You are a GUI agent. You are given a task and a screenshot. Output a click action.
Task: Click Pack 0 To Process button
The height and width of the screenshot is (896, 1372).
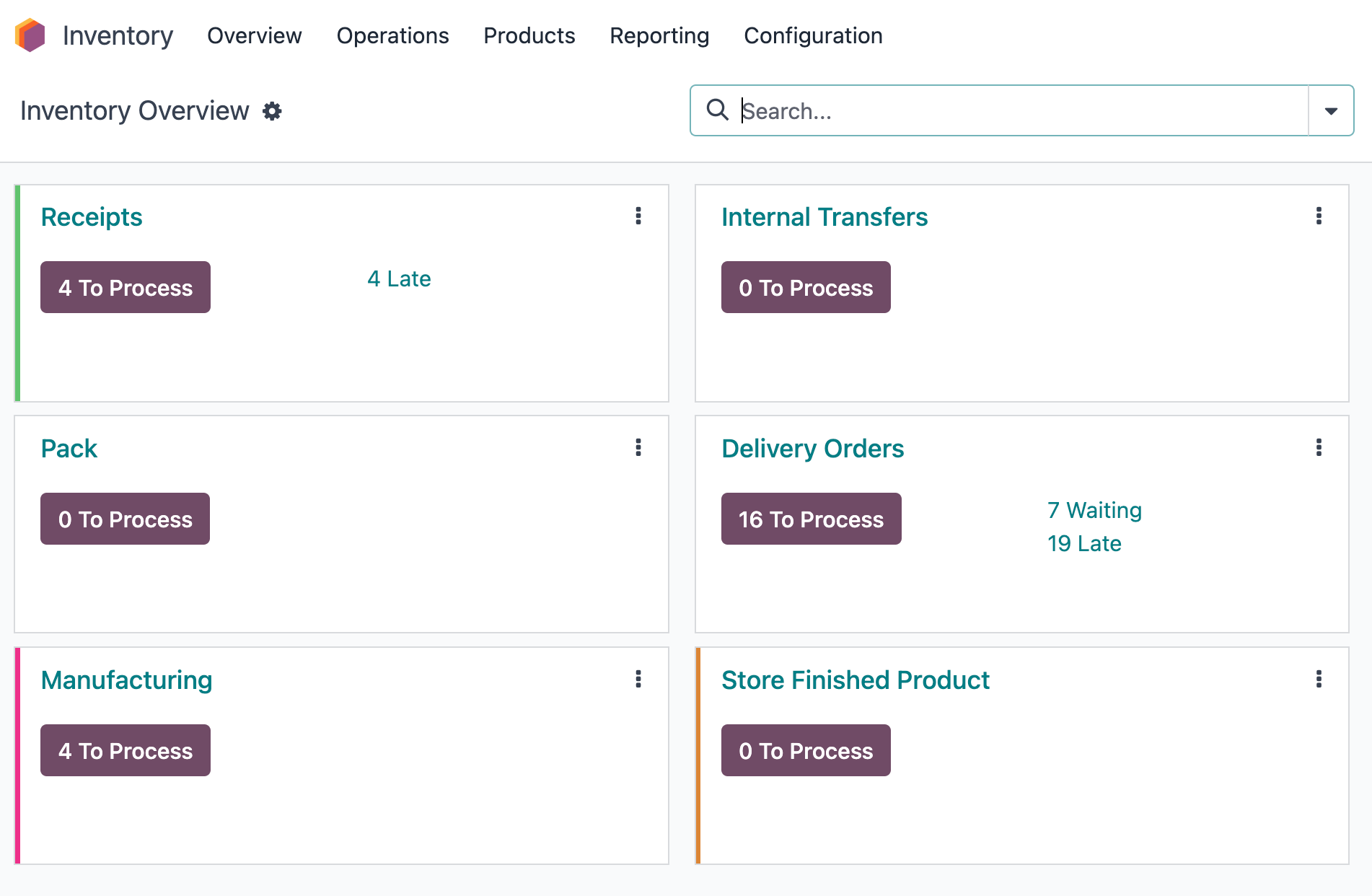[x=125, y=519]
